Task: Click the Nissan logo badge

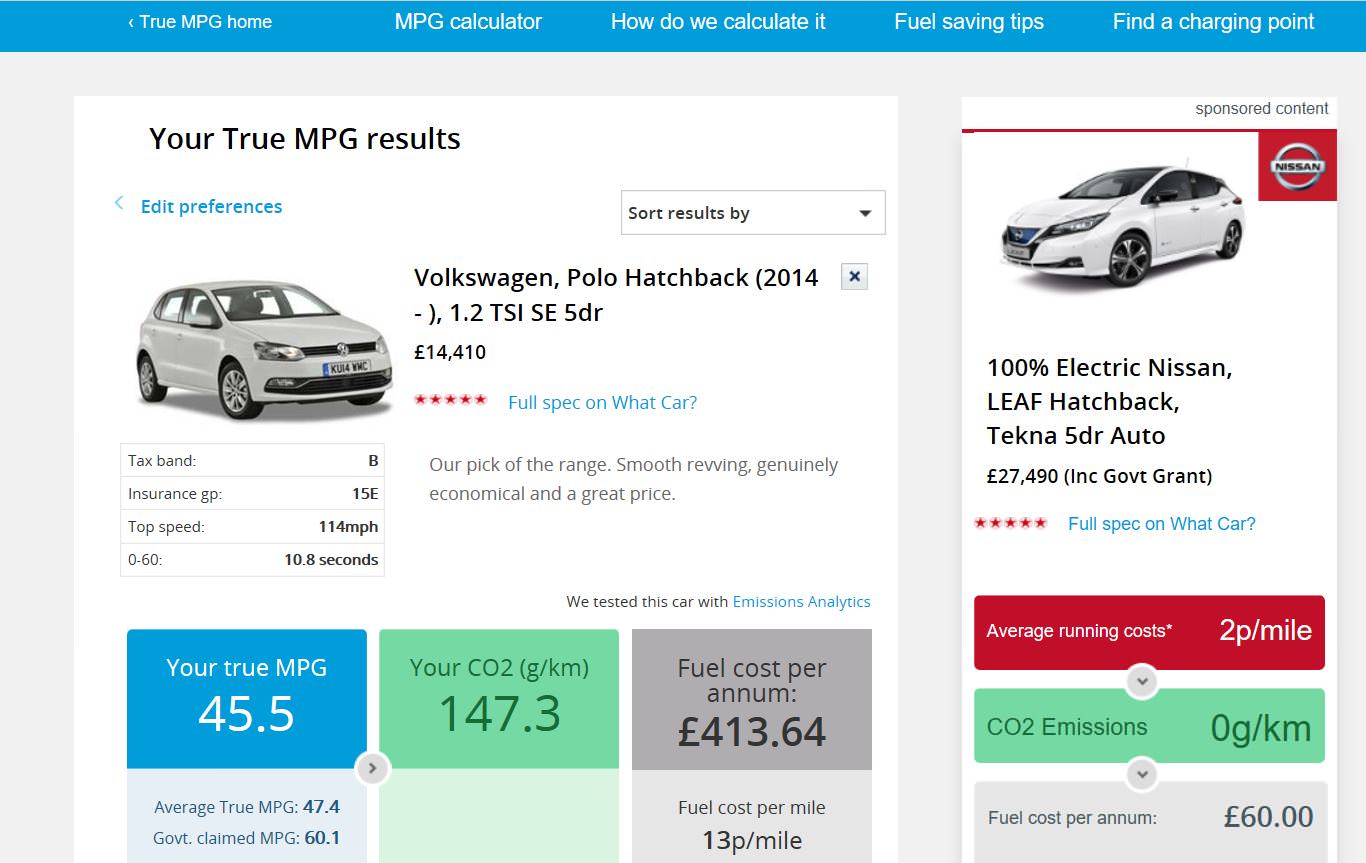Action: point(1297,166)
